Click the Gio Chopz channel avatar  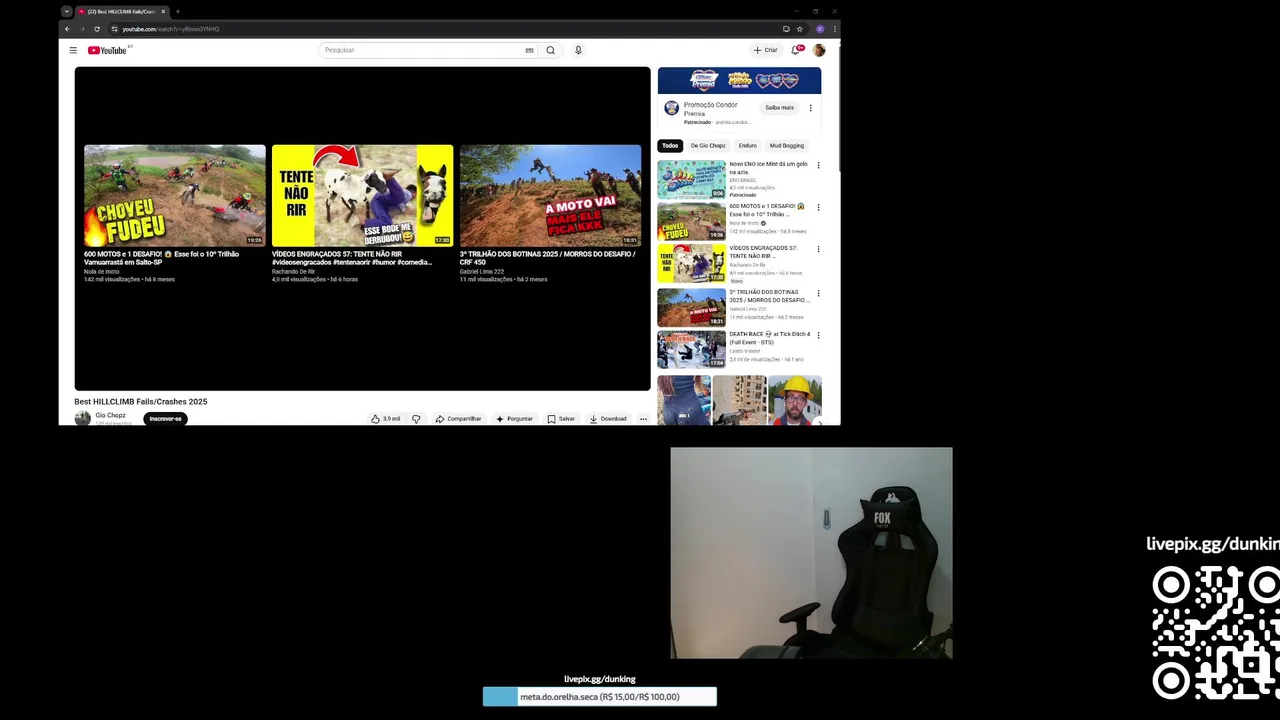click(83, 419)
